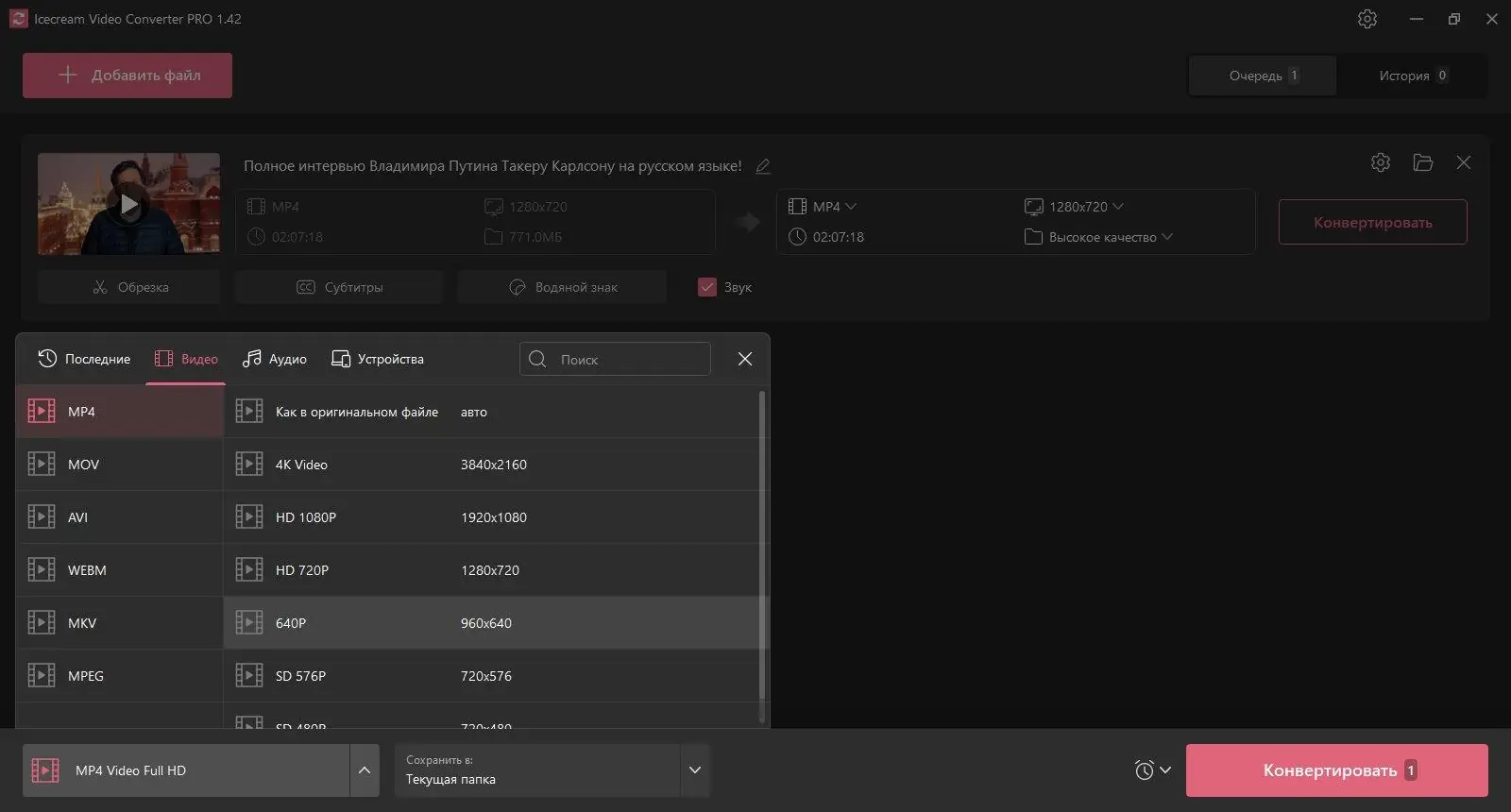Click the MPEG format film icon
The height and width of the screenshot is (812, 1511).
coord(42,675)
